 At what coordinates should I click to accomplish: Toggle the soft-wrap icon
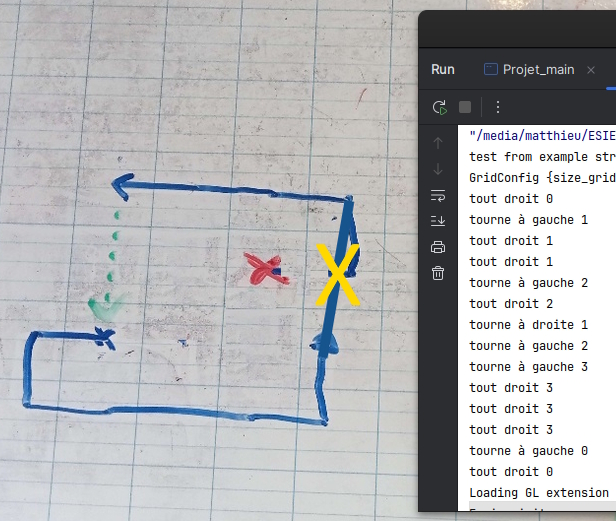pyautogui.click(x=438, y=195)
